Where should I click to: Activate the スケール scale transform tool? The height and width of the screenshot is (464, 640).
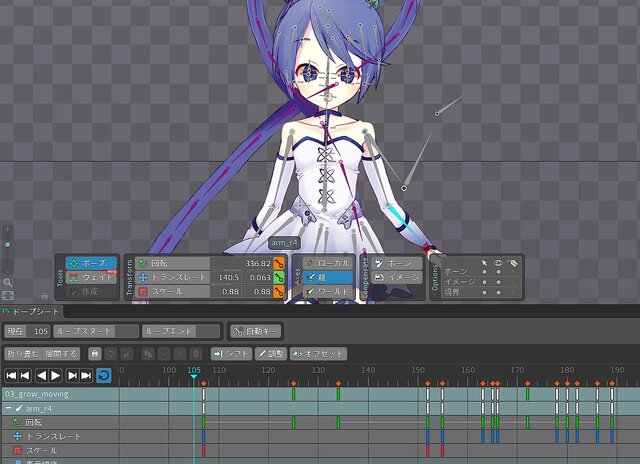pyautogui.click(x=172, y=291)
